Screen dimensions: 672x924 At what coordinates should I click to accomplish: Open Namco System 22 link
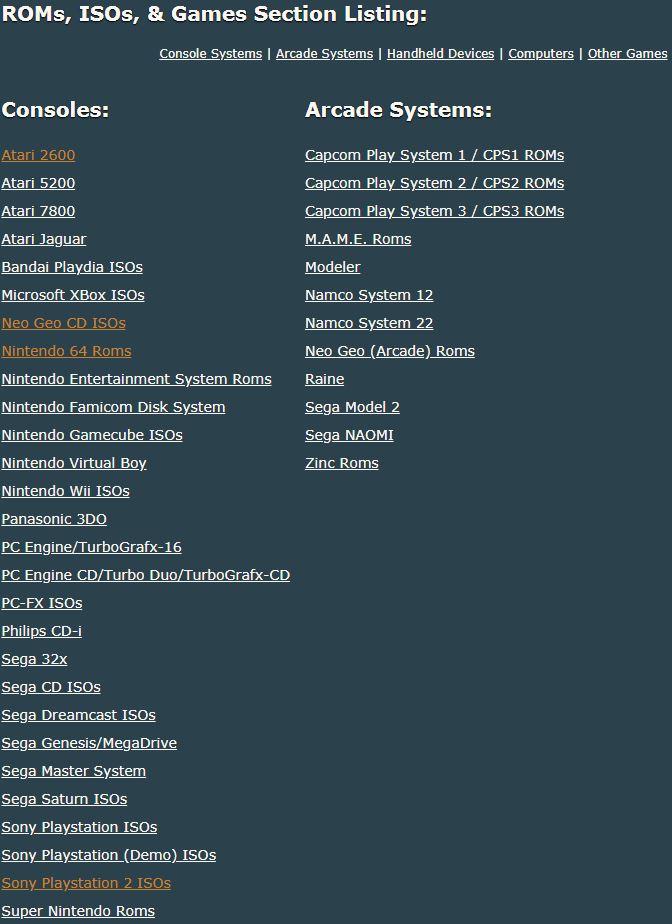click(369, 323)
